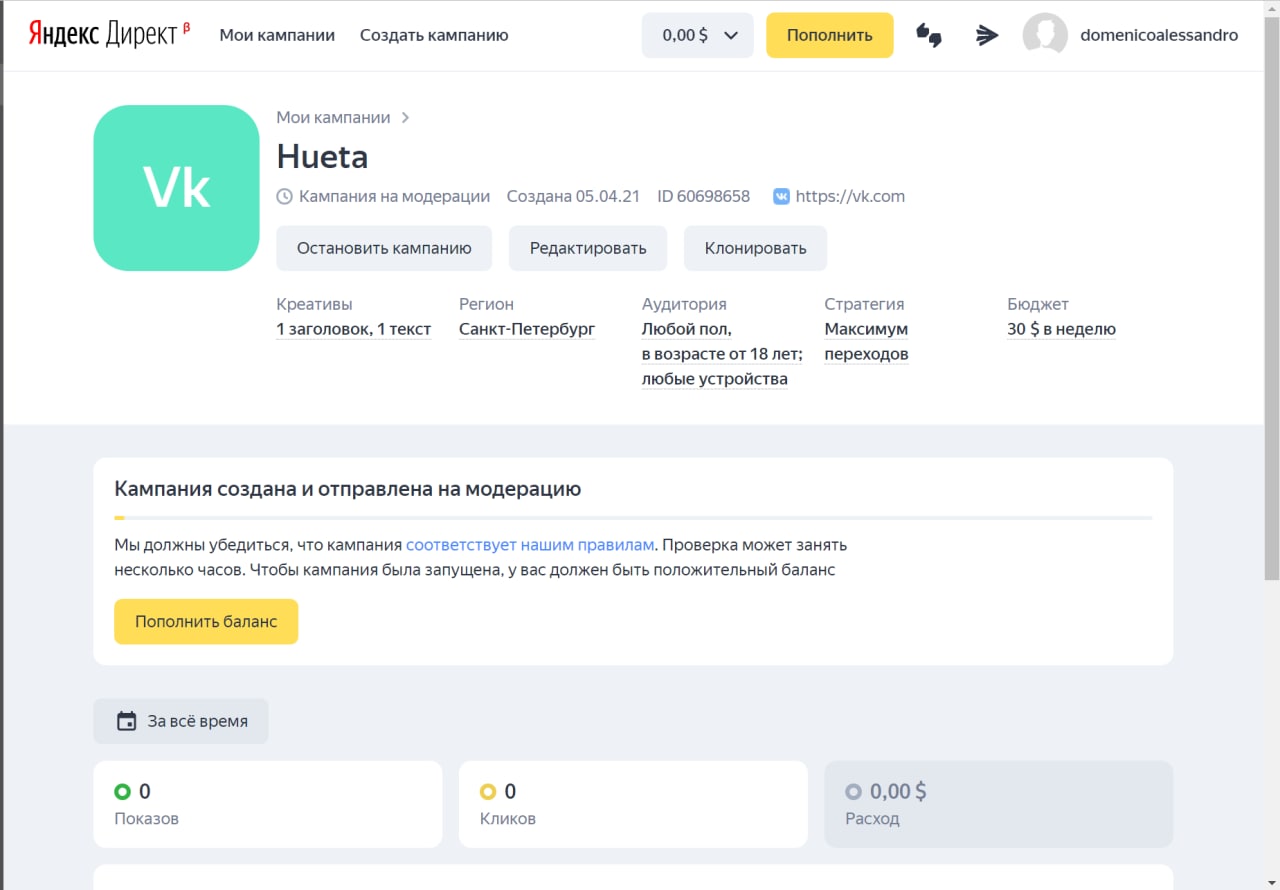1280x890 pixels.
Task: Click the Пополнить баланс button
Action: (x=206, y=621)
